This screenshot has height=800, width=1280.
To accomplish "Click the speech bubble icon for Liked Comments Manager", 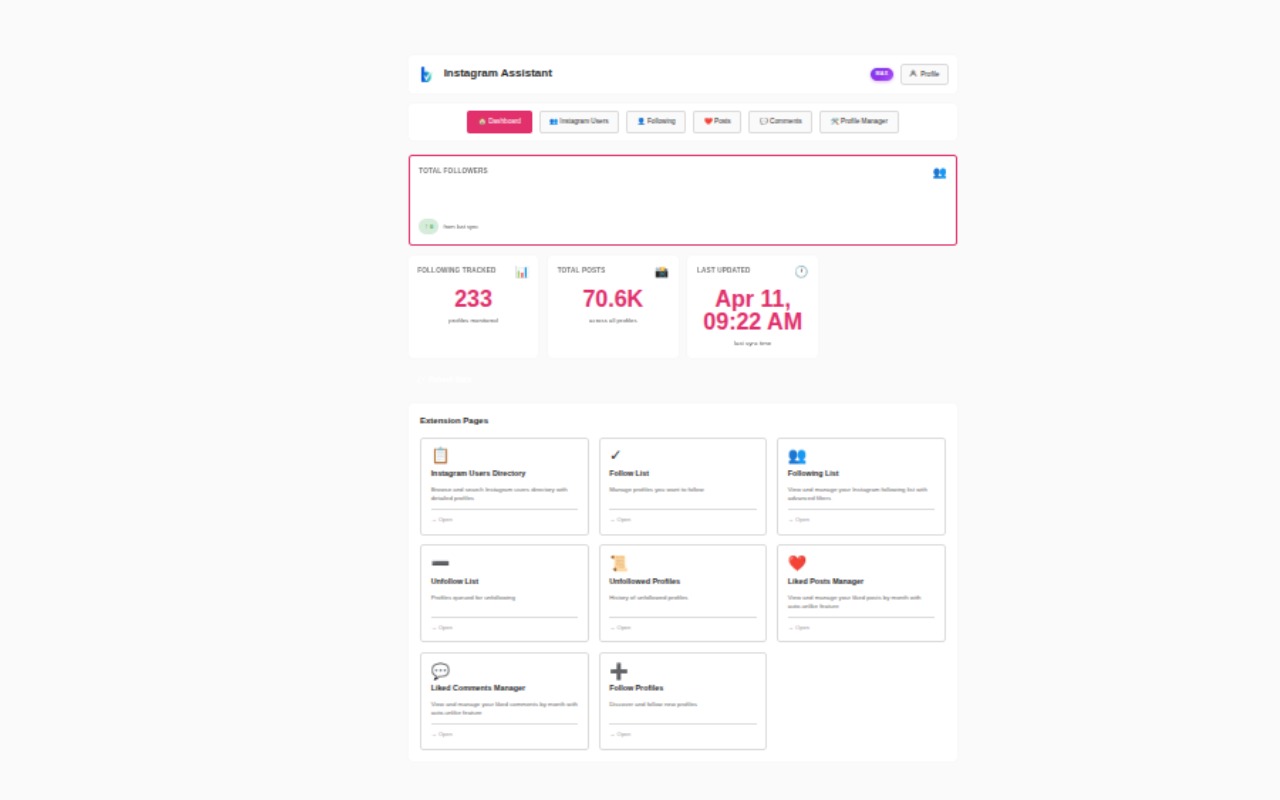I will coord(440,670).
